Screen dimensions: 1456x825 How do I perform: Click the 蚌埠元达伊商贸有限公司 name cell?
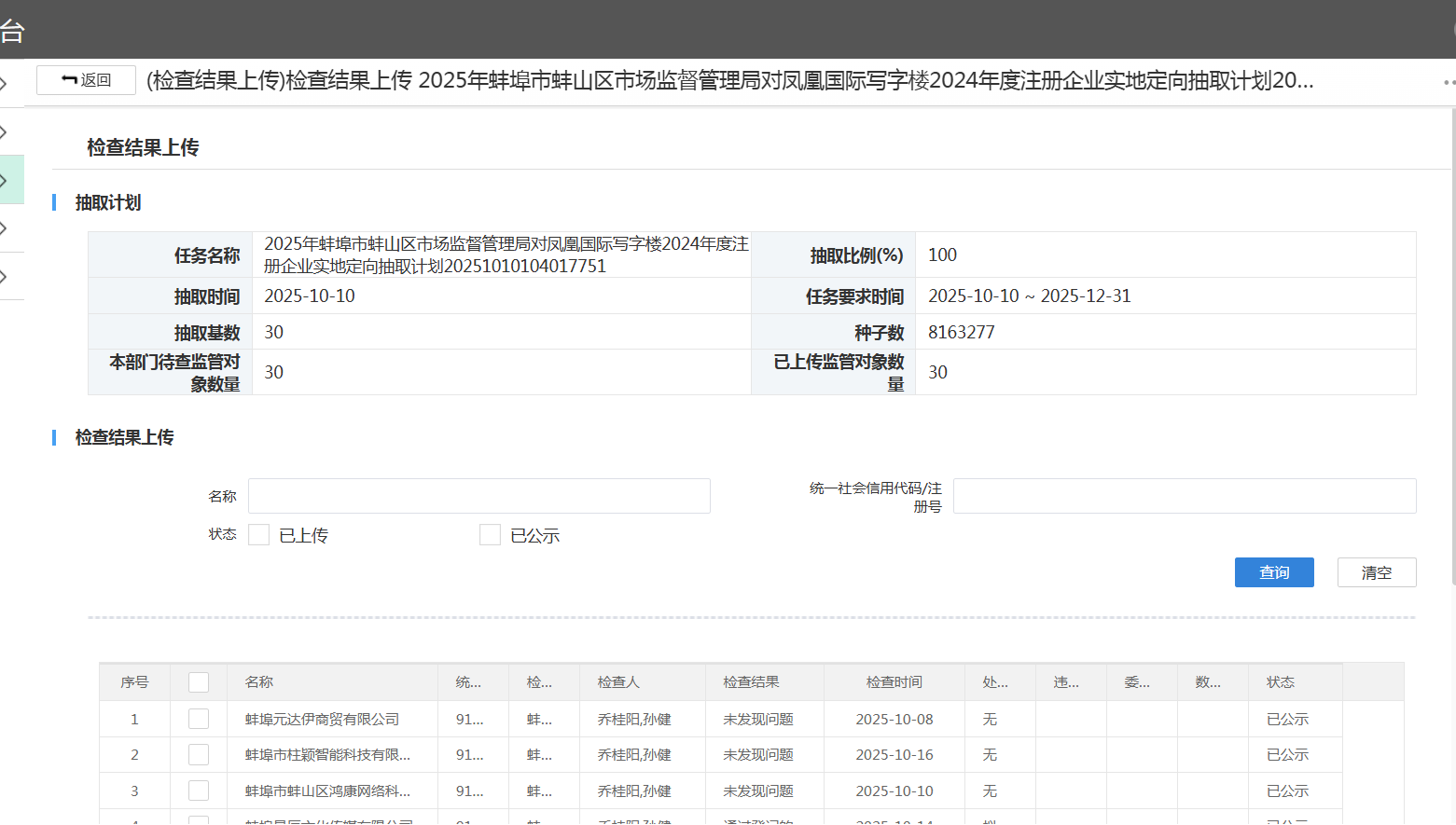pos(322,720)
